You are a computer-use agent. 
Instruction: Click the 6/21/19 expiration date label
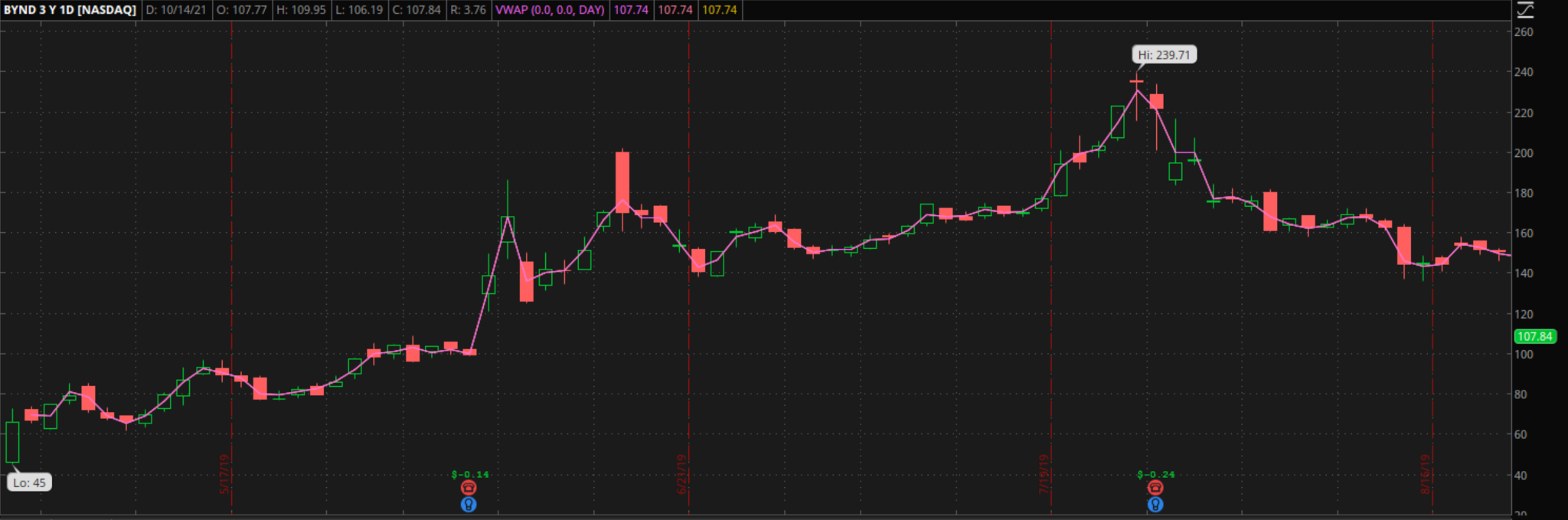(681, 474)
